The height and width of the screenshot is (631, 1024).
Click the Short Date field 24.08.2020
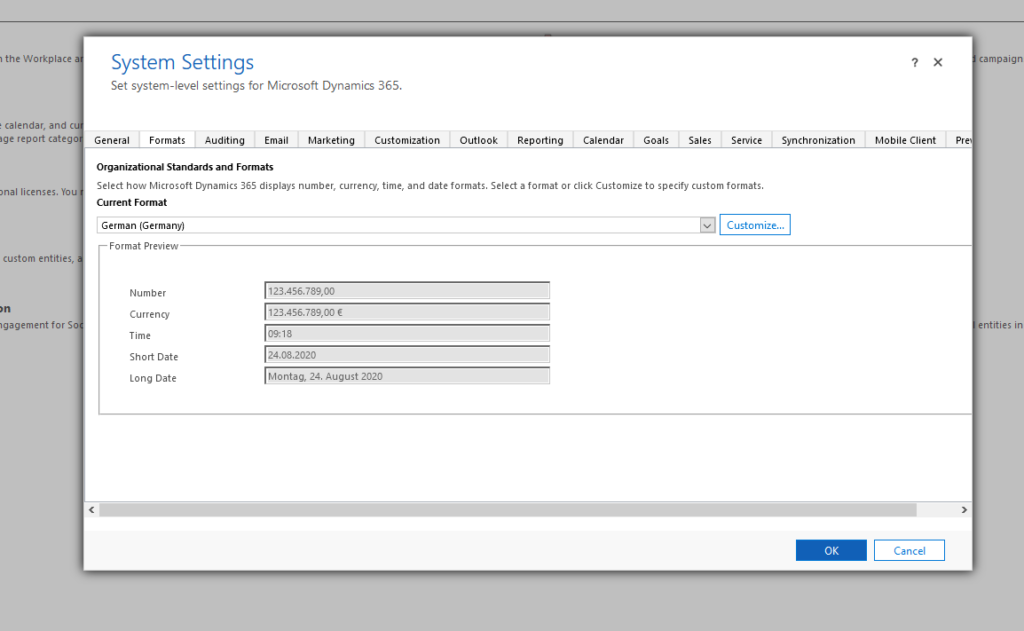pyautogui.click(x=407, y=355)
